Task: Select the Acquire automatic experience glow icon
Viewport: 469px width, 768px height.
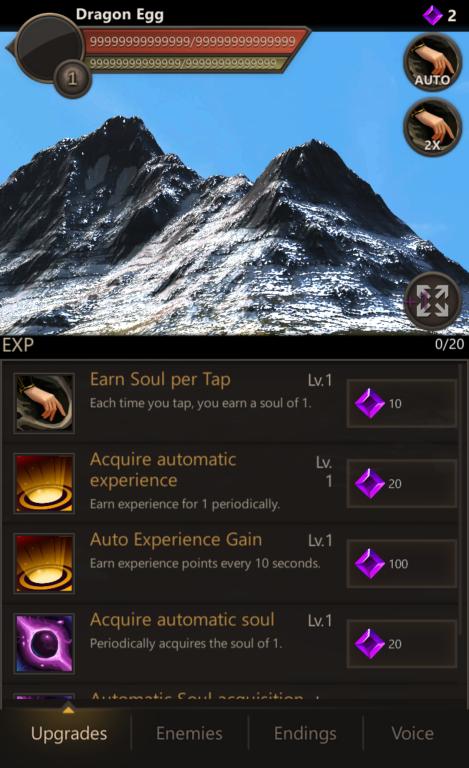Action: click(x=44, y=483)
